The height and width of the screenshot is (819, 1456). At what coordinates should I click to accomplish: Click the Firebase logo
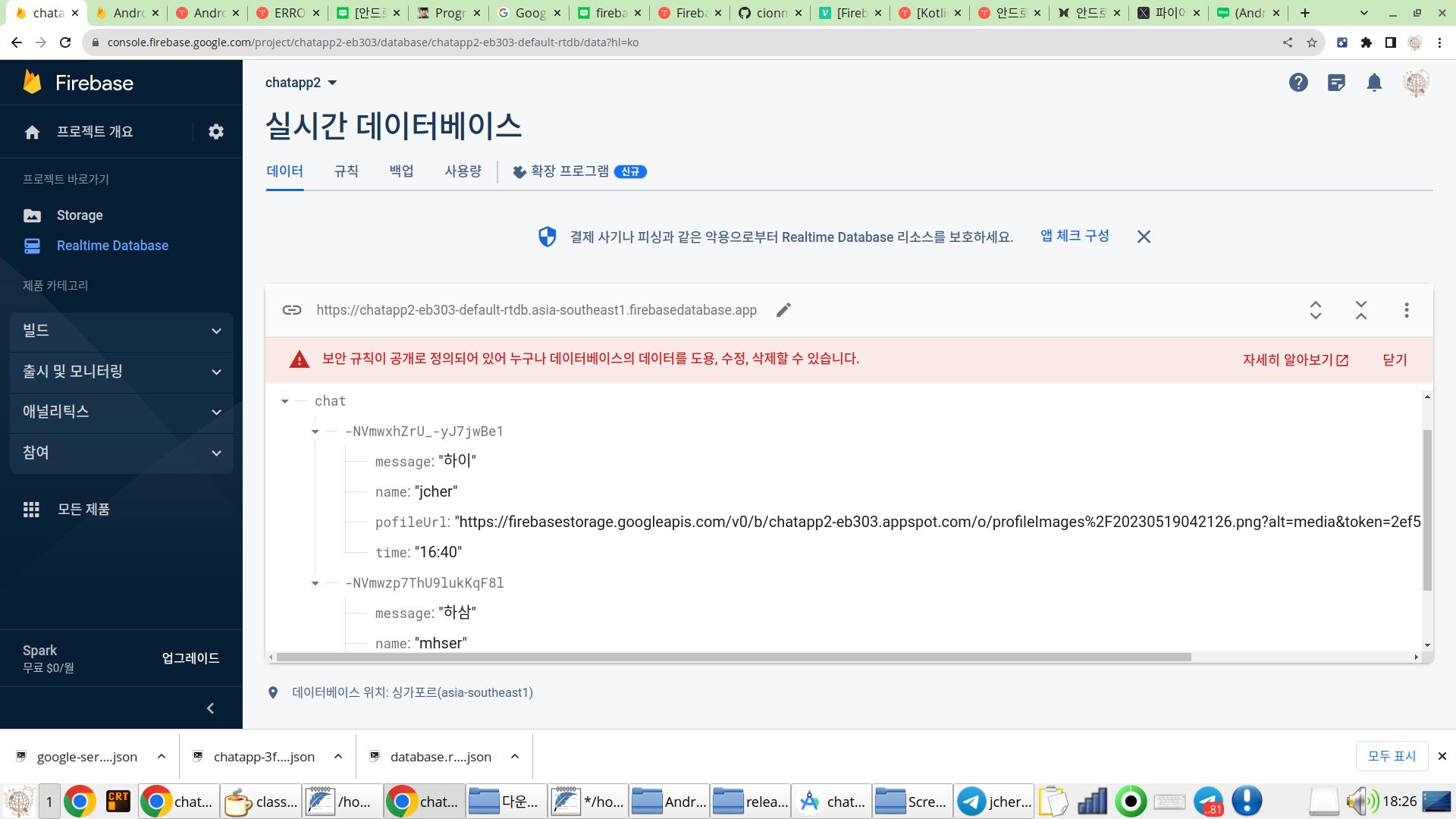(x=78, y=83)
